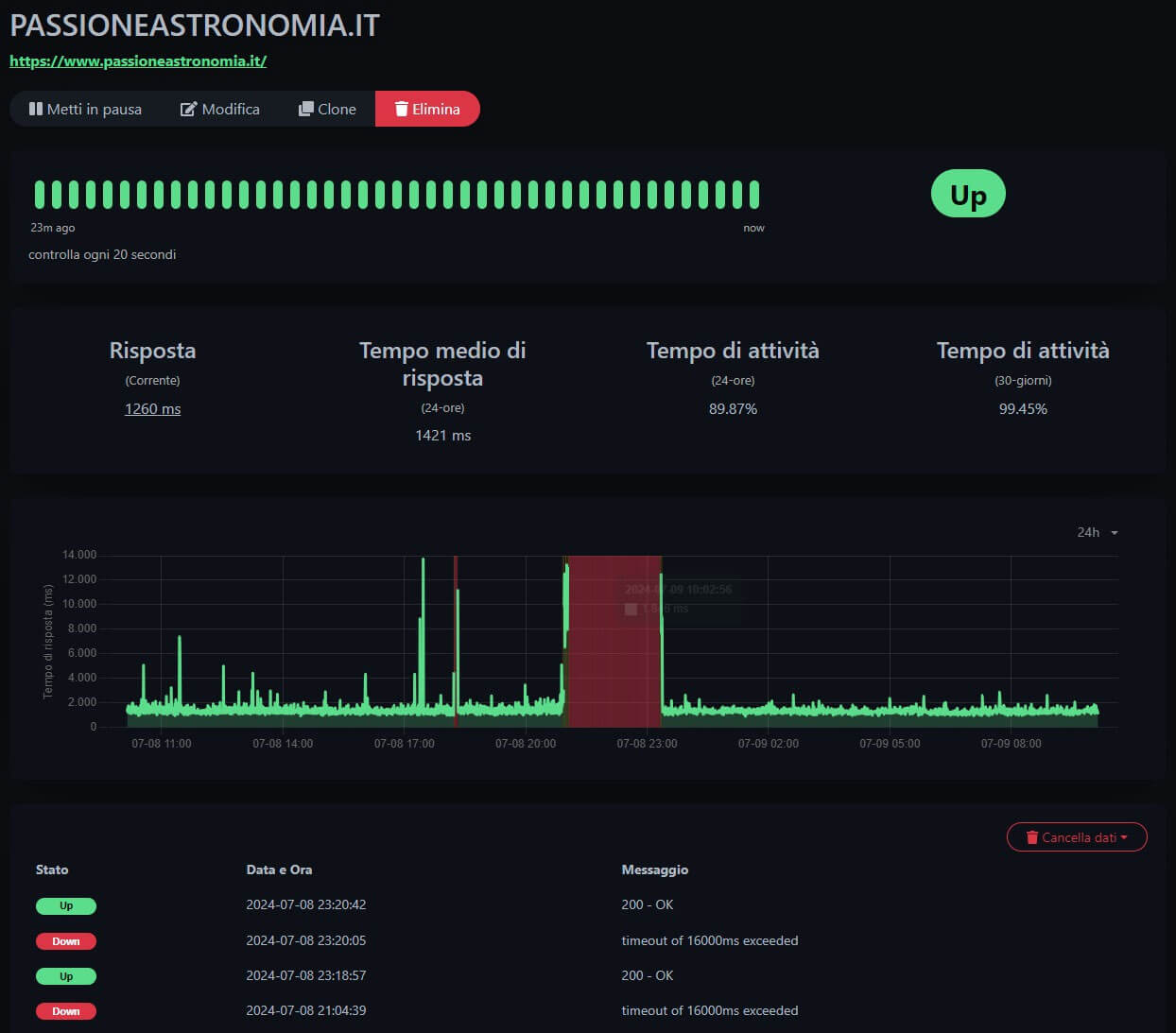Screen dimensions: 1176x1033
Task: Click the green Up status badge
Action: [x=968, y=194]
